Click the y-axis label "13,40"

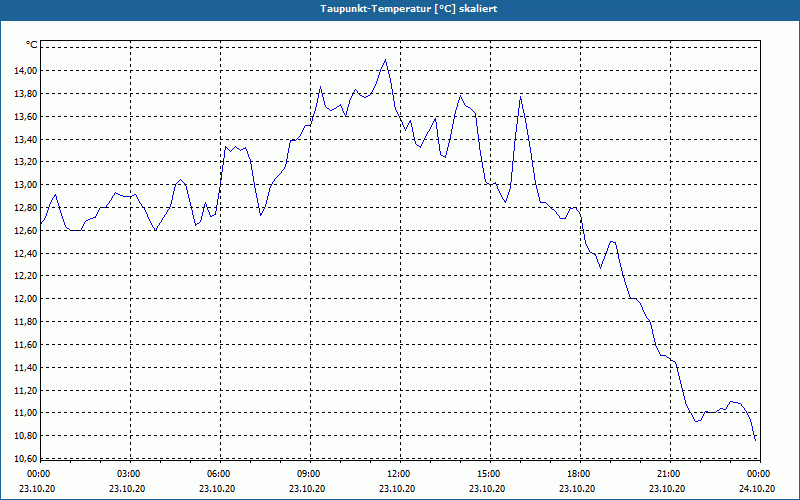pyautogui.click(x=26, y=139)
